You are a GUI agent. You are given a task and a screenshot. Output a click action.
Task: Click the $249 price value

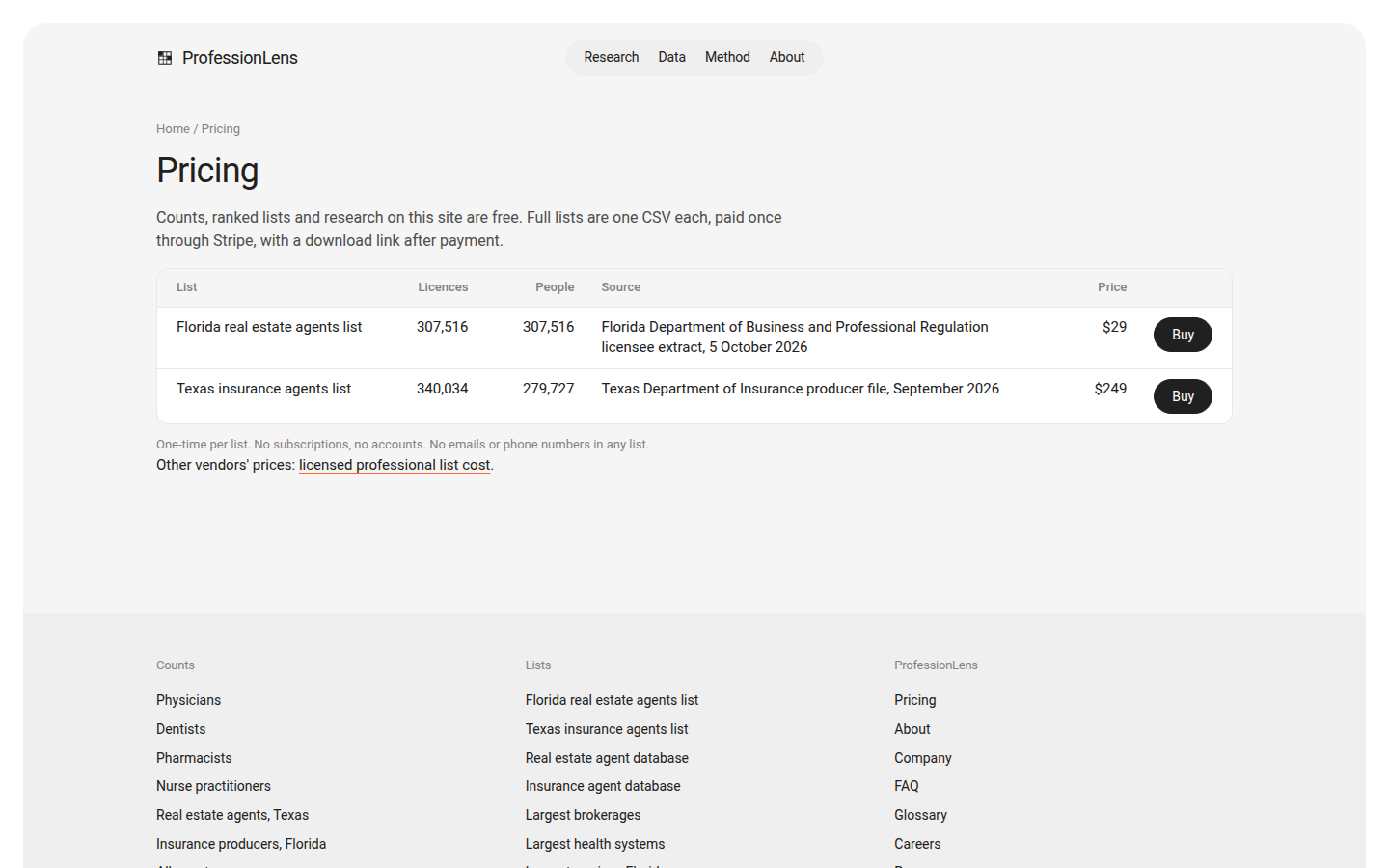pyautogui.click(x=1110, y=389)
